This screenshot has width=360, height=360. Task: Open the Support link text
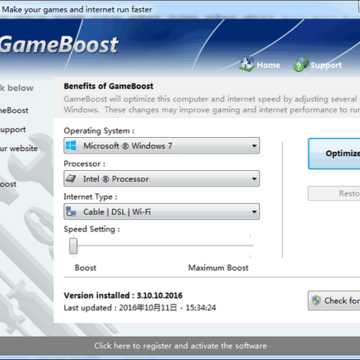coord(326,65)
